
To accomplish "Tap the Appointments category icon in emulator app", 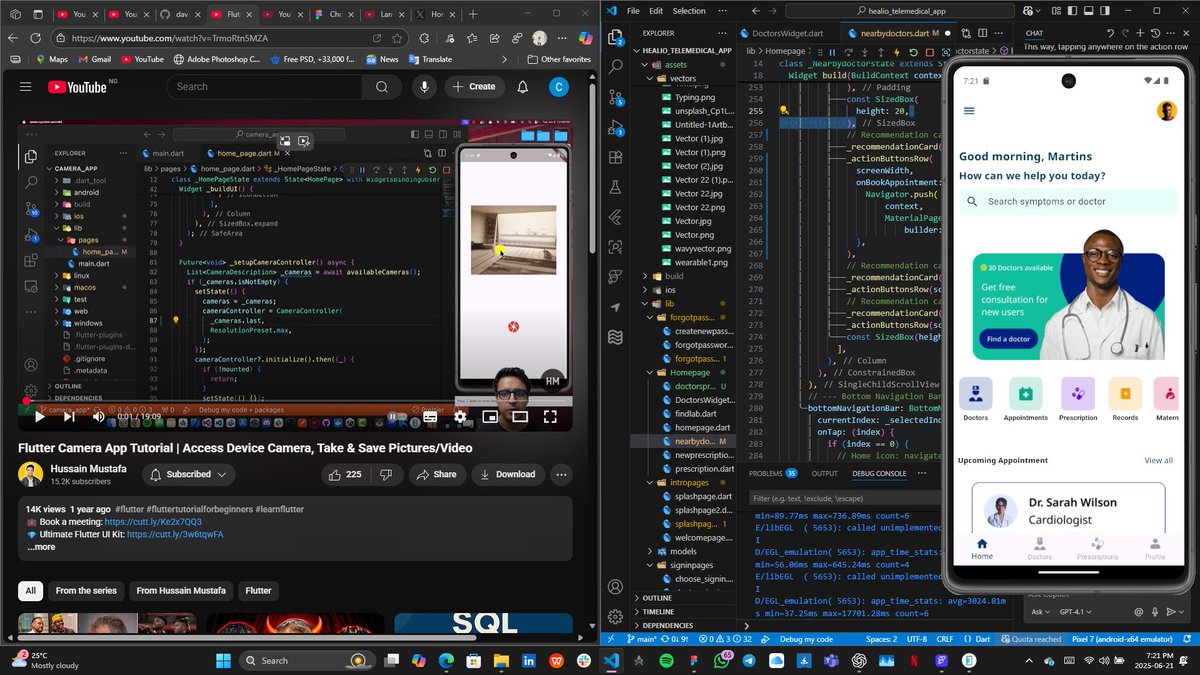I will click(x=1025, y=394).
